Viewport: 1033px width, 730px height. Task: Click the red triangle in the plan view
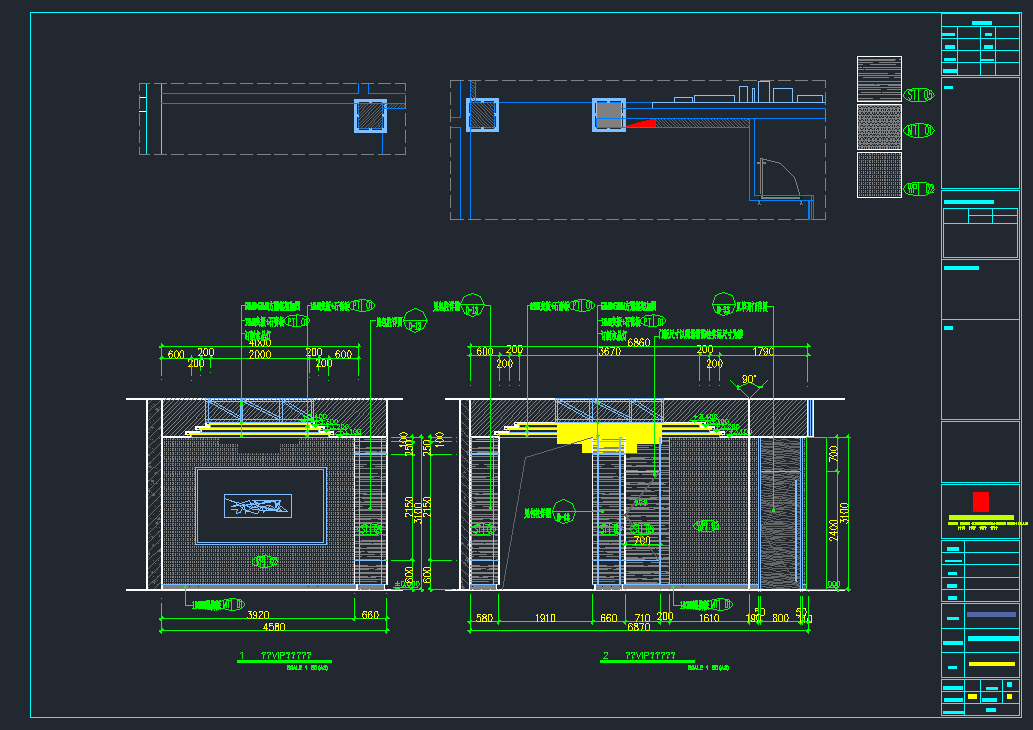(642, 123)
